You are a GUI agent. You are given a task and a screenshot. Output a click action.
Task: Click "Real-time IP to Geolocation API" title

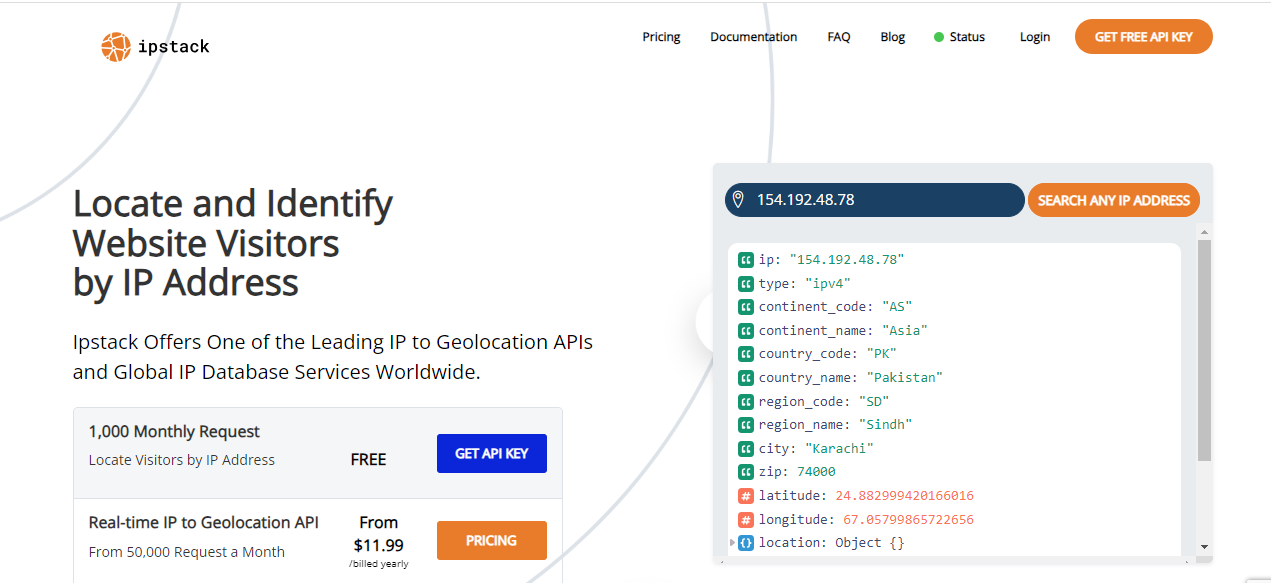[204, 522]
